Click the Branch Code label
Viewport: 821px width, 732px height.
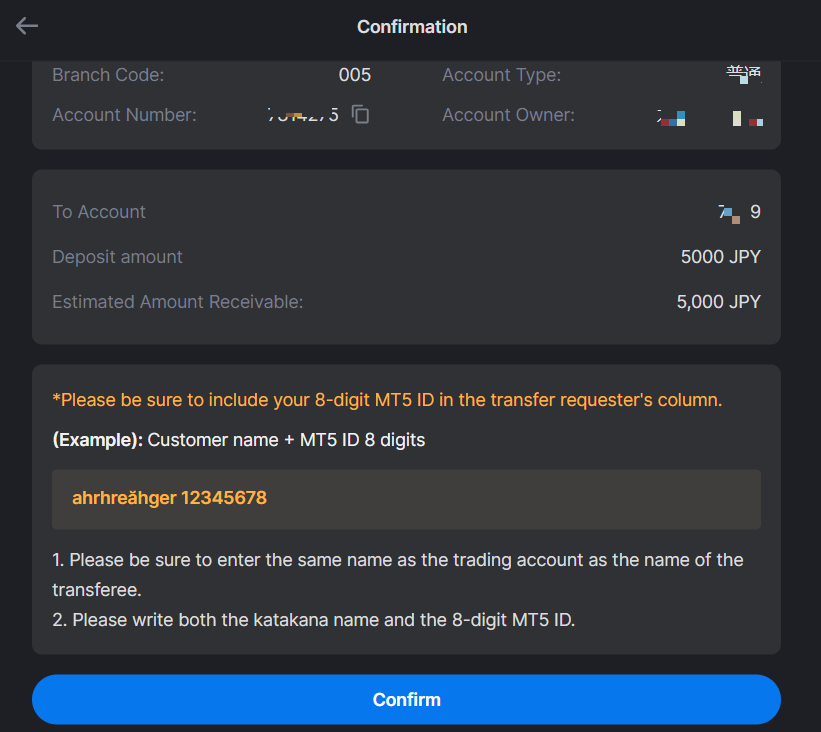coord(108,75)
